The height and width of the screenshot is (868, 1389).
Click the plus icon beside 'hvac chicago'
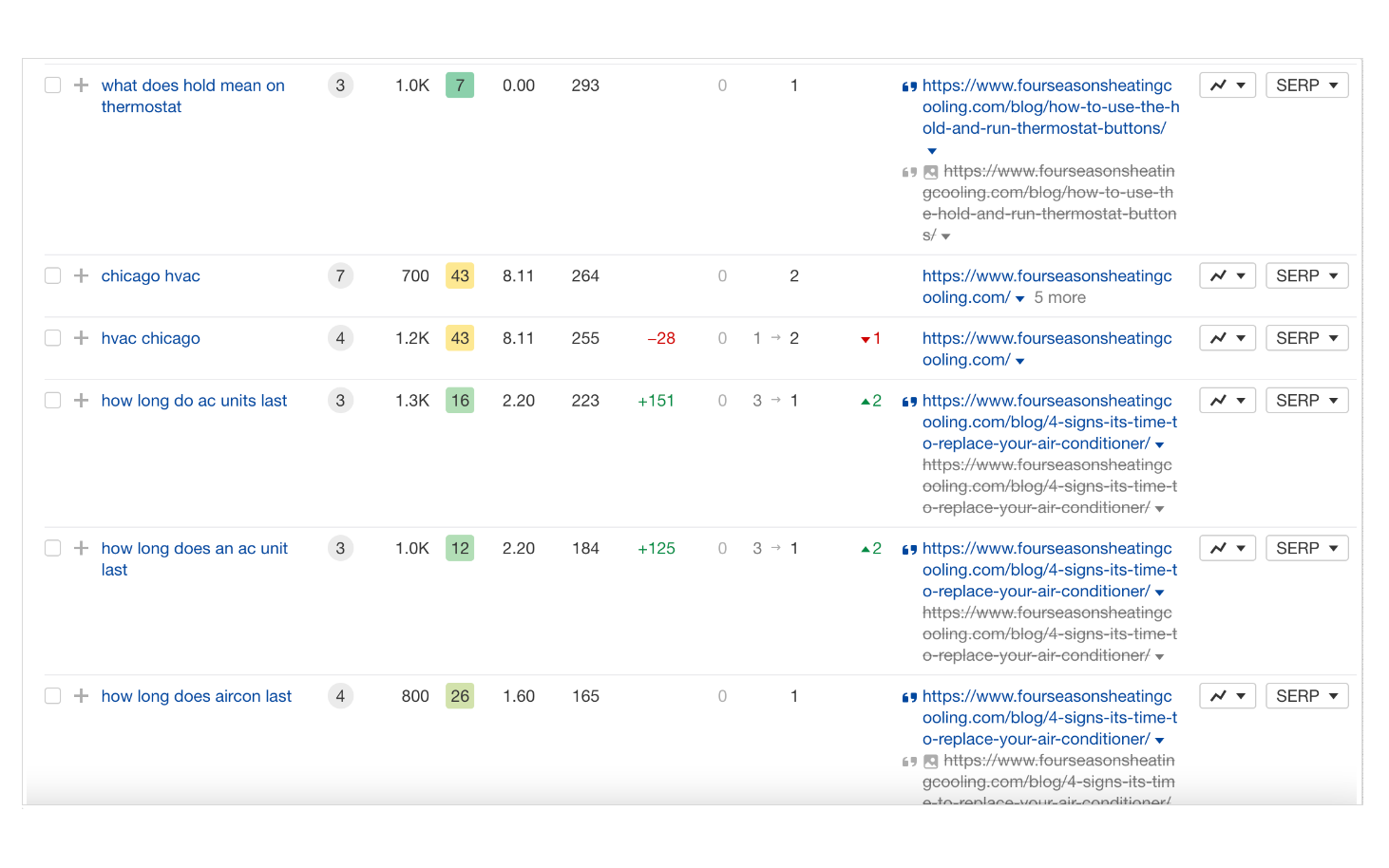click(x=81, y=338)
